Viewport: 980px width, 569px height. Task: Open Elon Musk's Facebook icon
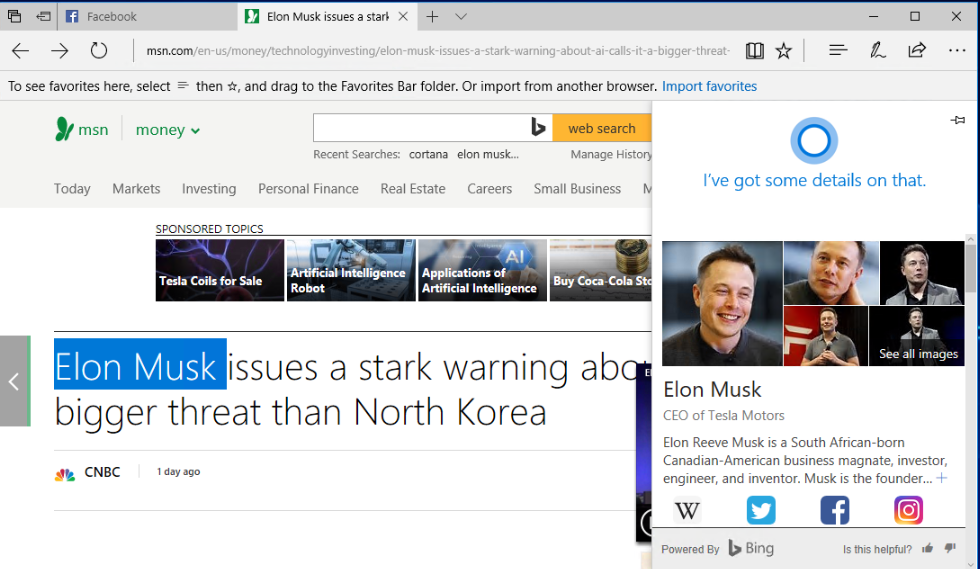click(x=834, y=510)
